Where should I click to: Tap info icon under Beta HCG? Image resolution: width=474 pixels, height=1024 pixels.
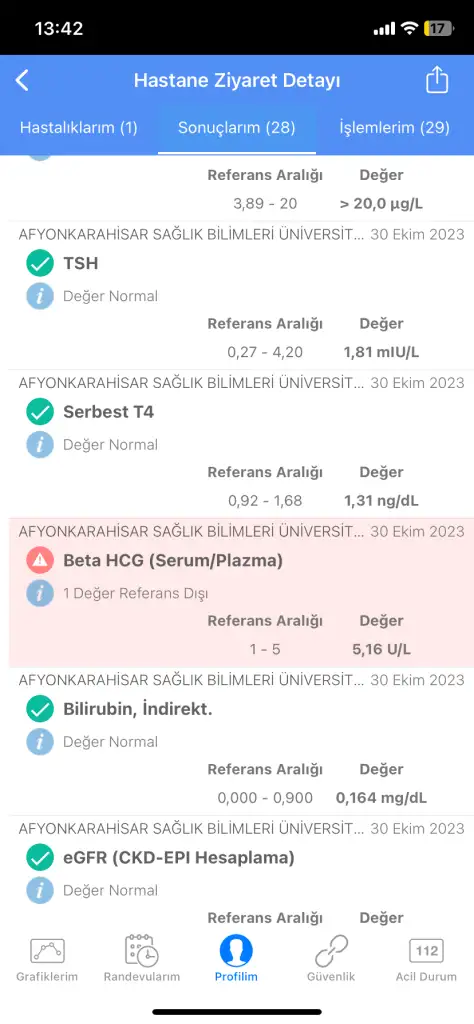click(40, 594)
